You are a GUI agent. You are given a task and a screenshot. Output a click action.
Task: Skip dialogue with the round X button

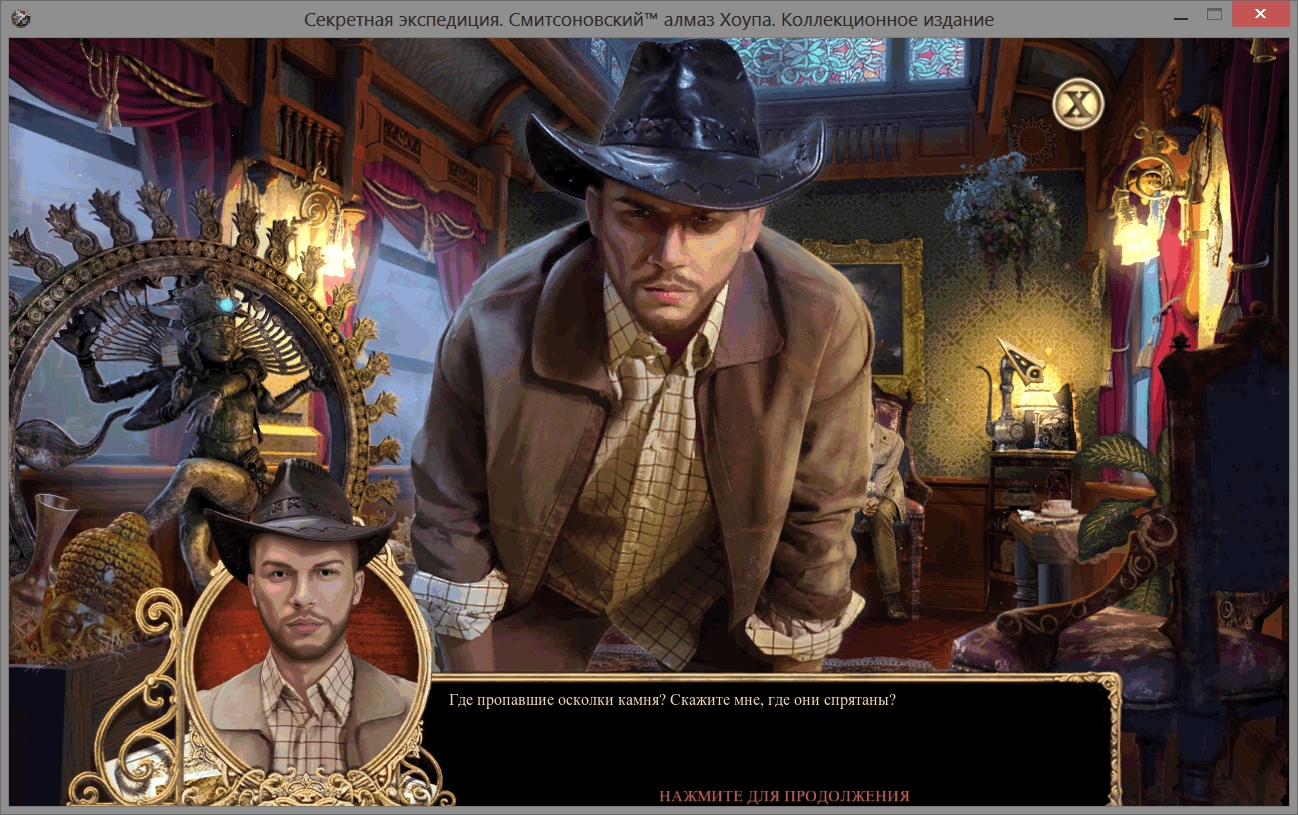point(1078,103)
